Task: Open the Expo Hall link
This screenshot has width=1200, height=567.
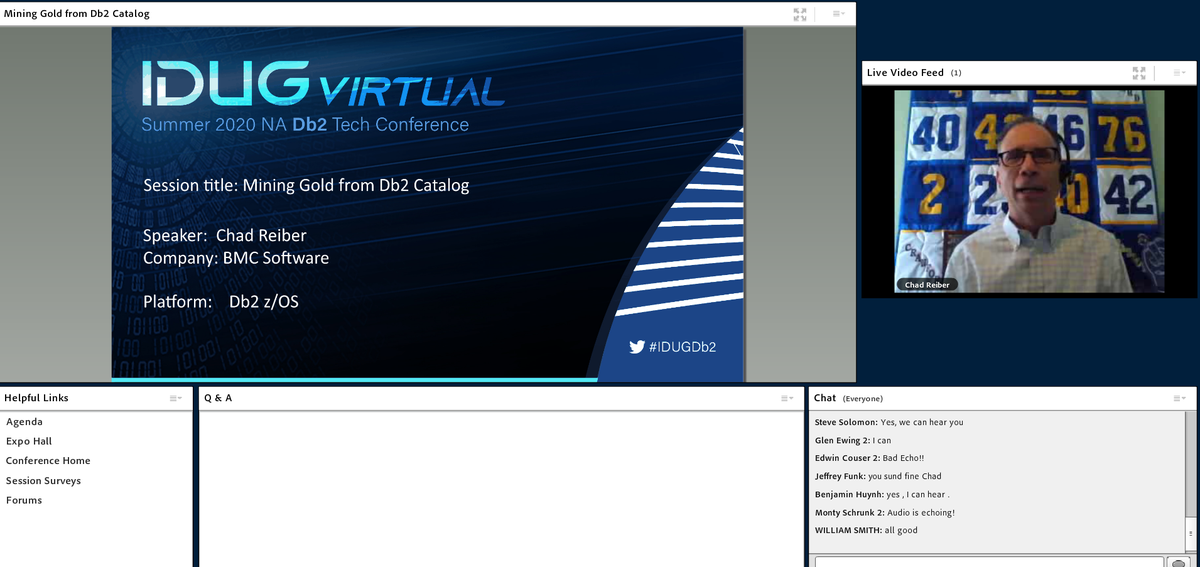Action: [x=29, y=441]
